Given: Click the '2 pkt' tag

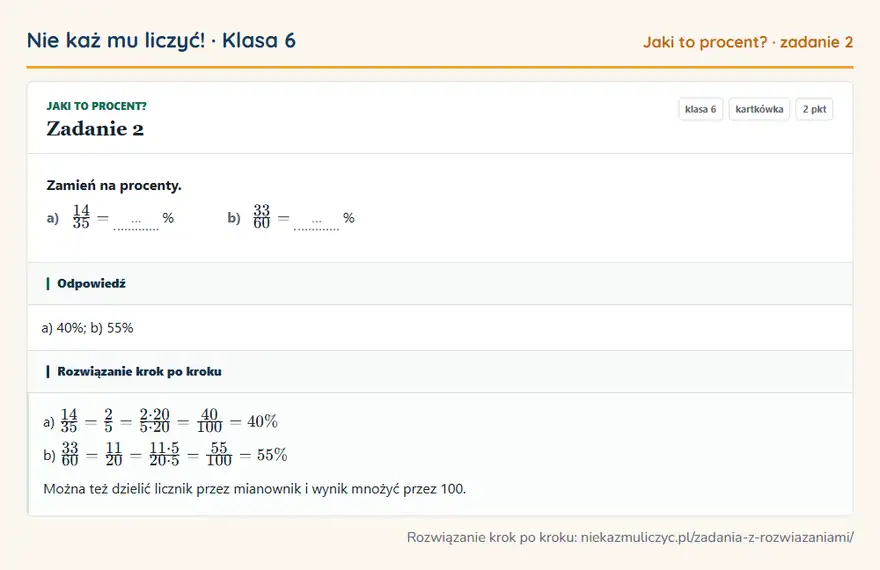Looking at the screenshot, I should click(x=814, y=109).
